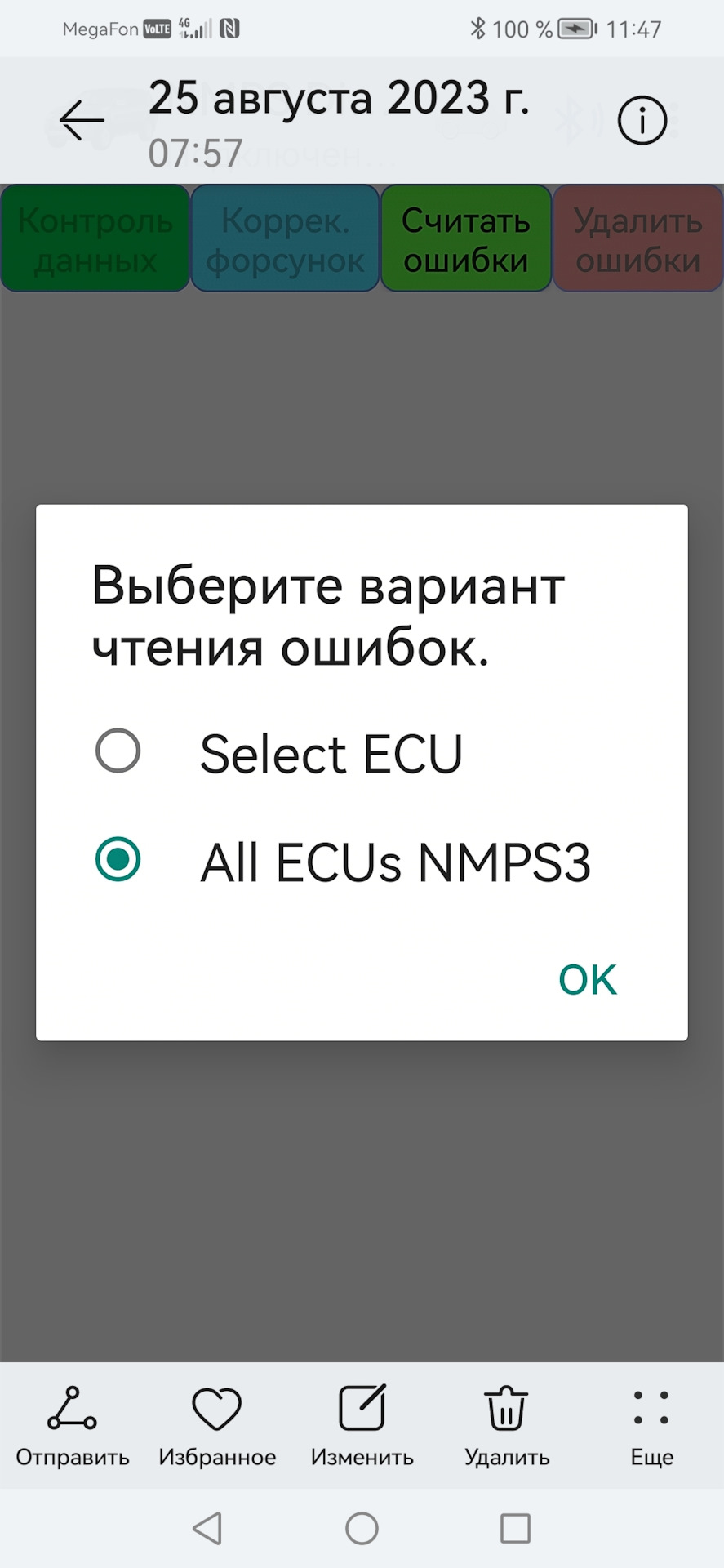Confirm dialog with OK
This screenshot has width=724, height=1568.
point(587,979)
